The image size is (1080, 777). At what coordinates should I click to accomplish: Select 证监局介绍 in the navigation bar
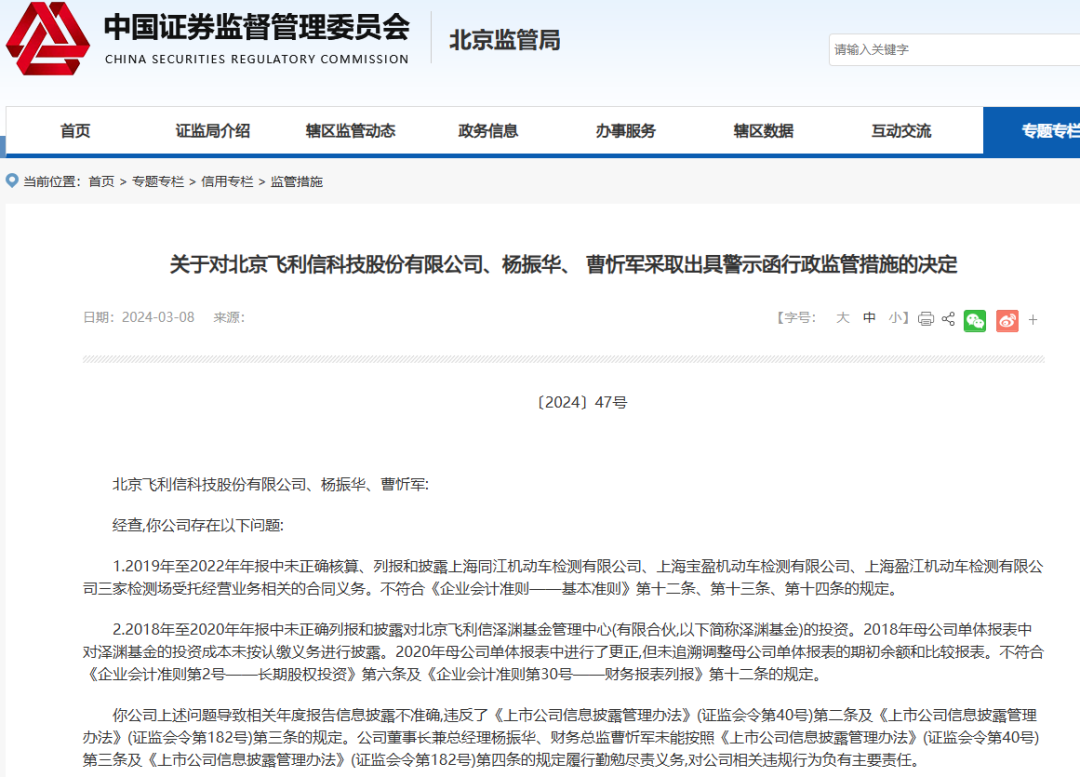pos(213,130)
